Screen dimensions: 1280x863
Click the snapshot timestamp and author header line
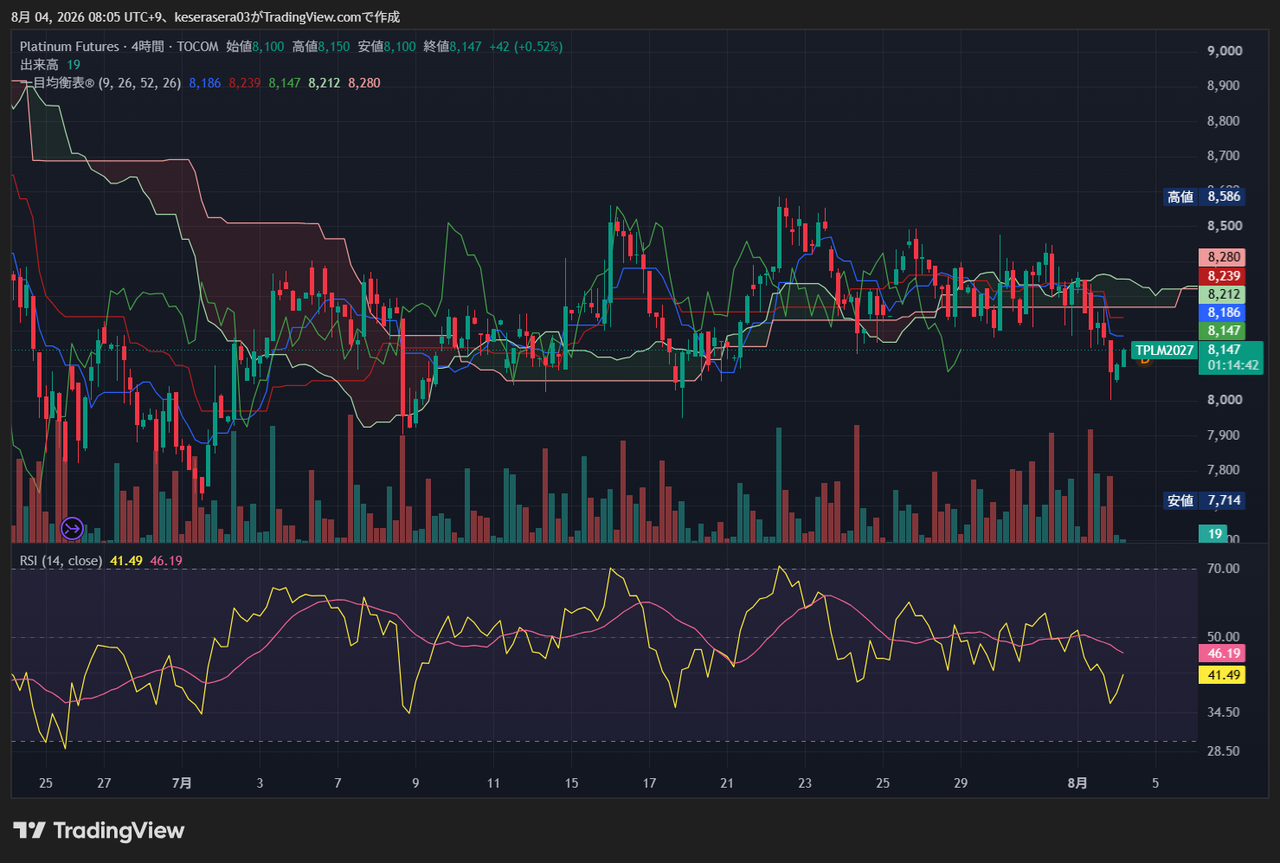tap(205, 16)
